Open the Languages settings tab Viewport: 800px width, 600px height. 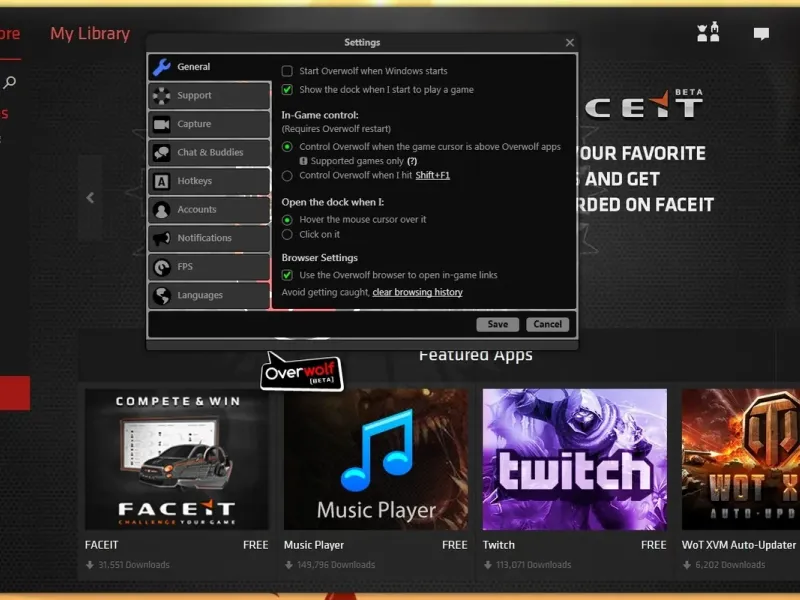tap(210, 295)
